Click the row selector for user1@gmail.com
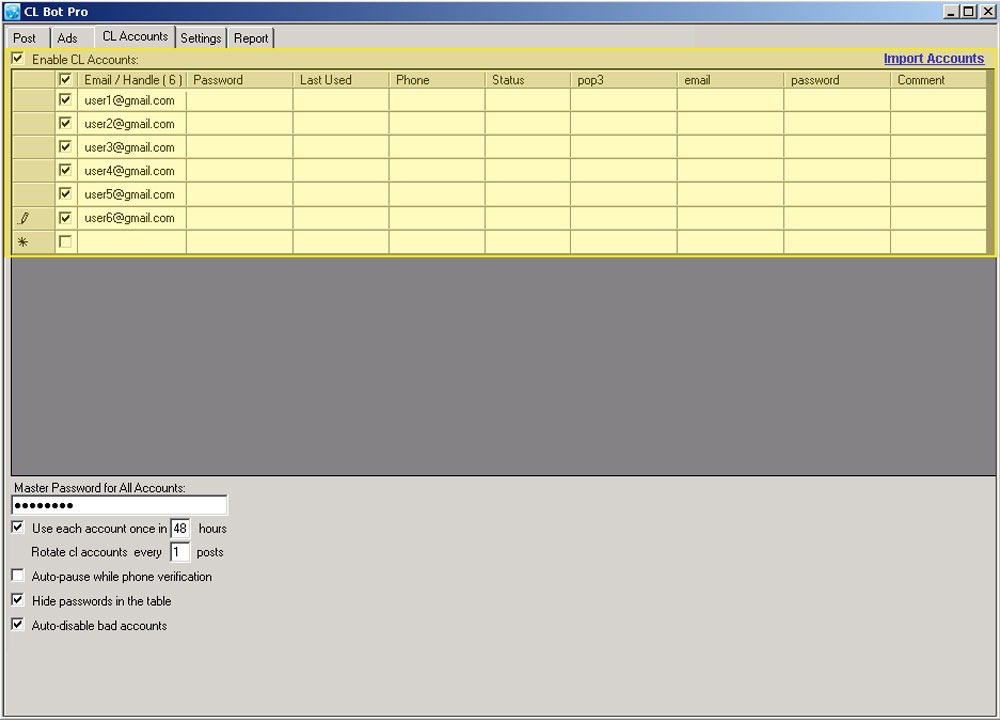The width and height of the screenshot is (1000, 720). [x=33, y=100]
